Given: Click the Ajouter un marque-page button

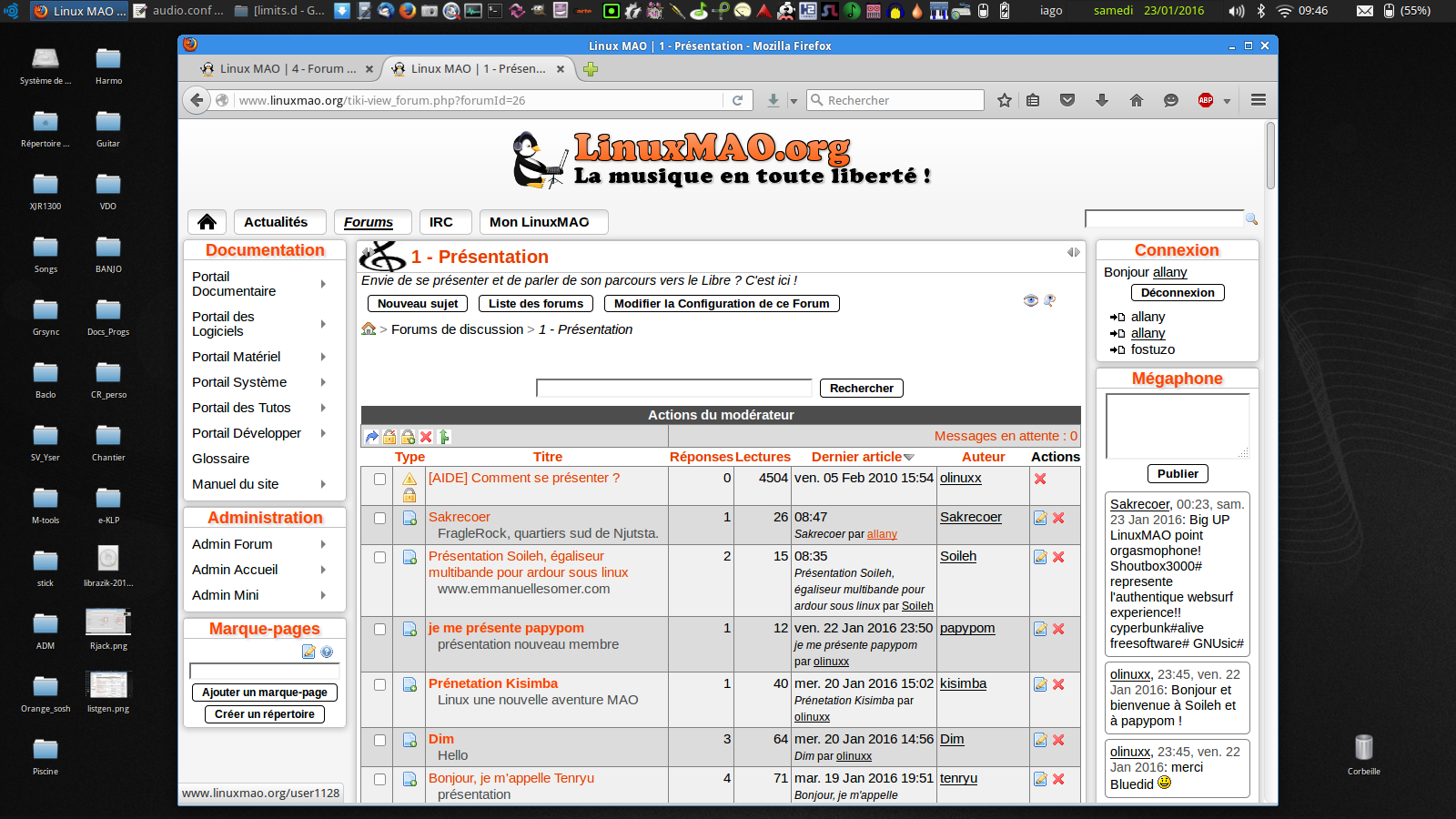Looking at the screenshot, I should 265,693.
